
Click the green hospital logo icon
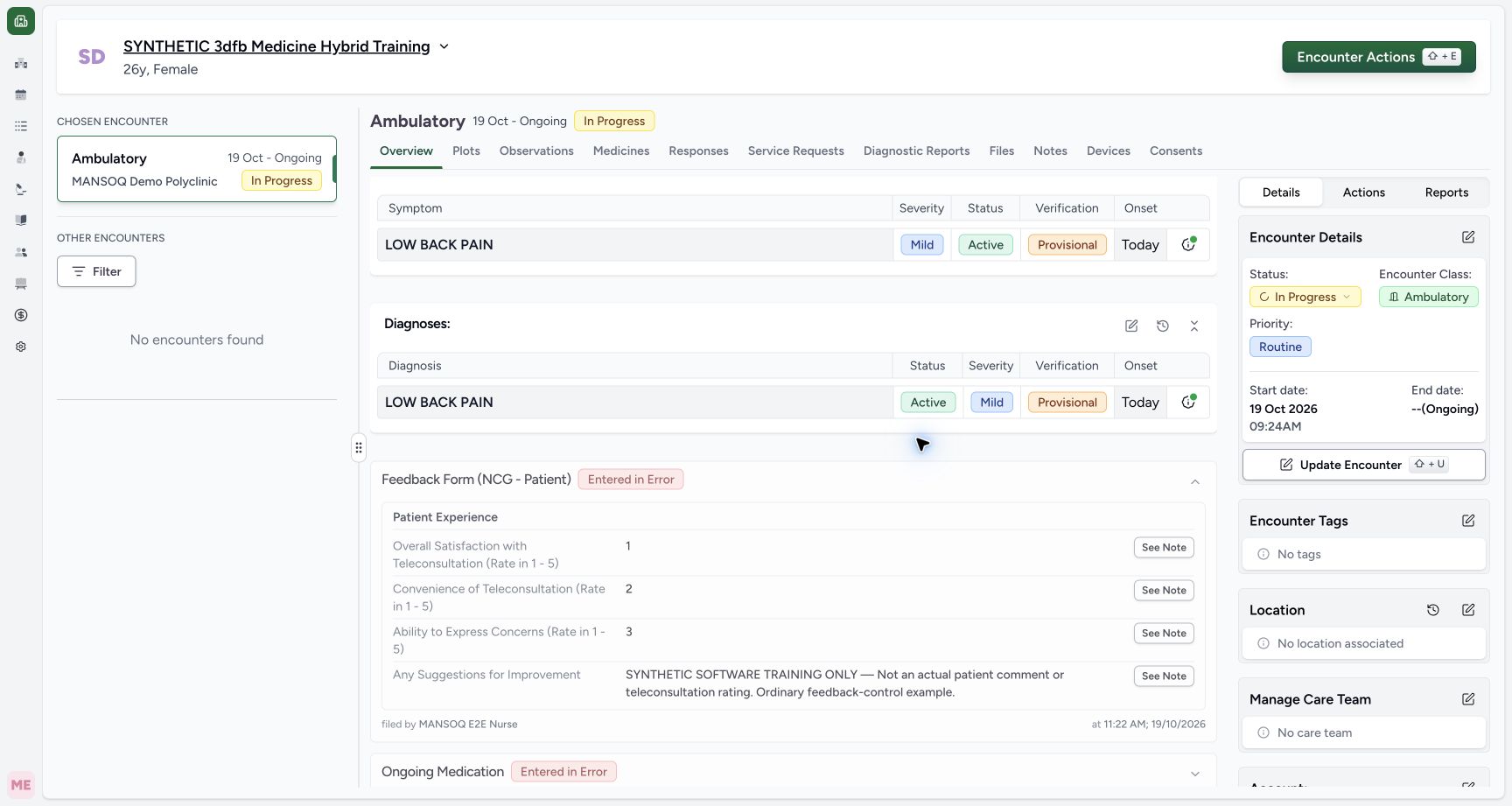[21, 21]
